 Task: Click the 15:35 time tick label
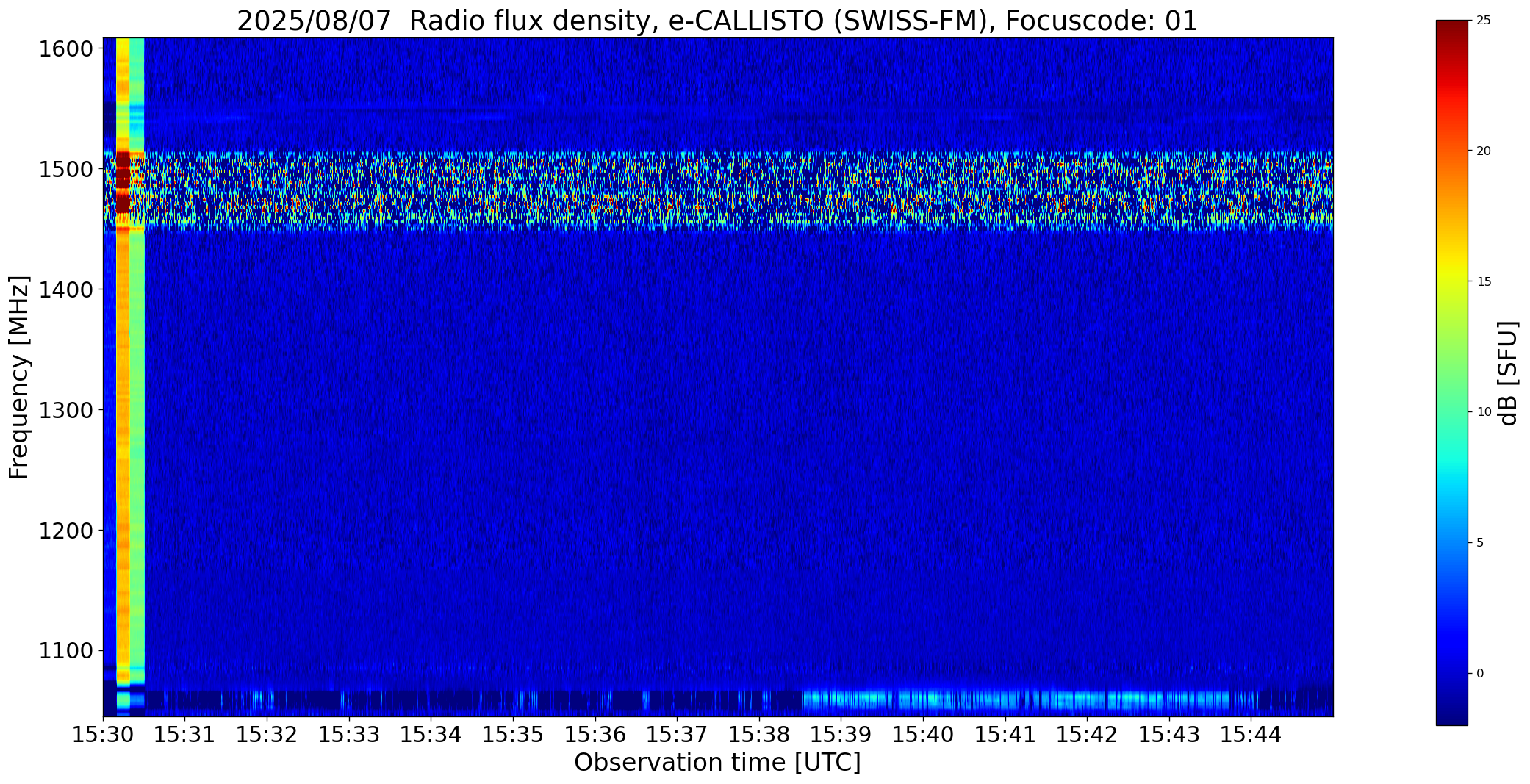pyautogui.click(x=514, y=735)
